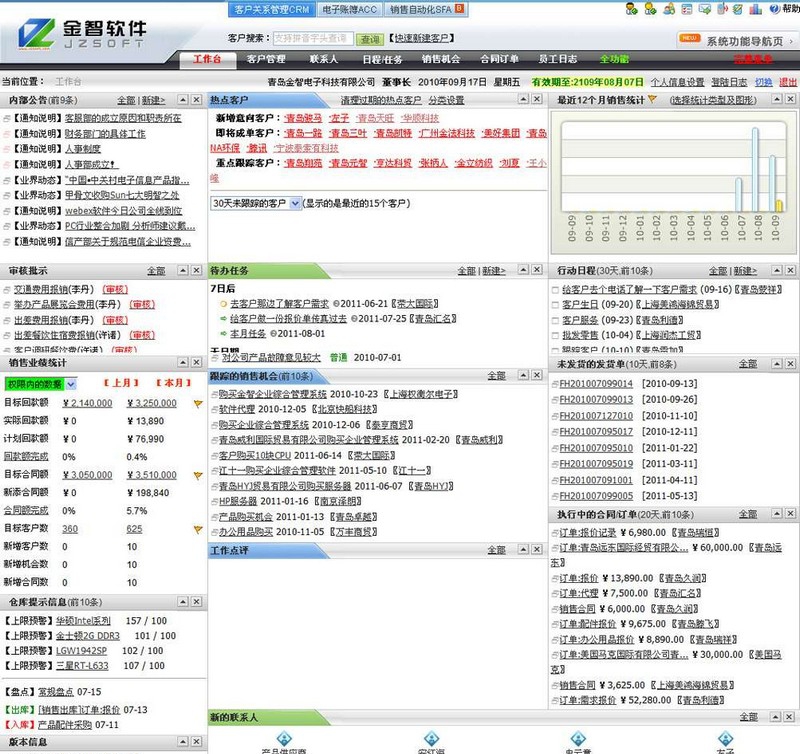
Task: Click the 查询 search button
Action: (x=369, y=39)
